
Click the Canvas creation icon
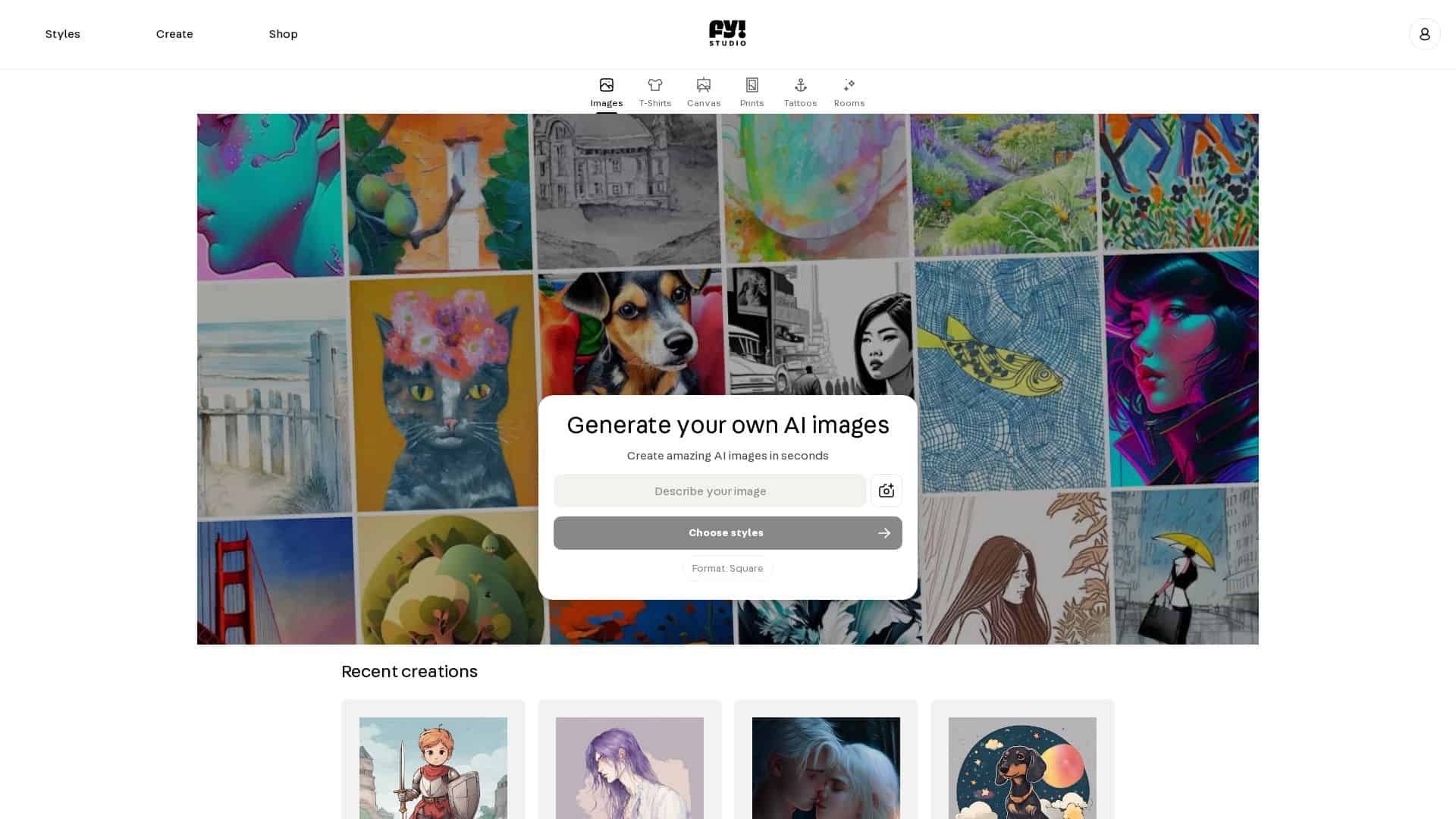click(x=703, y=85)
